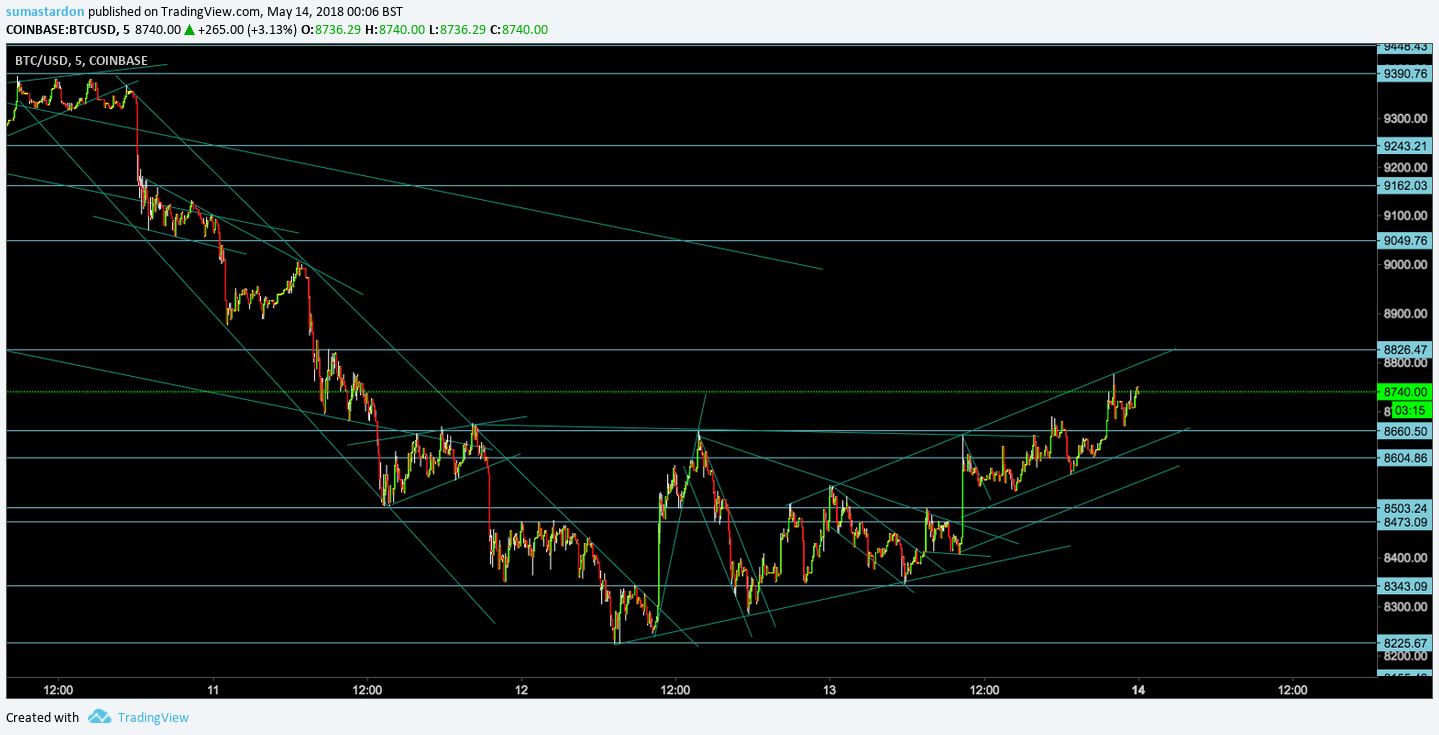
Task: Select the 9243.21 price level label
Action: pos(1404,145)
